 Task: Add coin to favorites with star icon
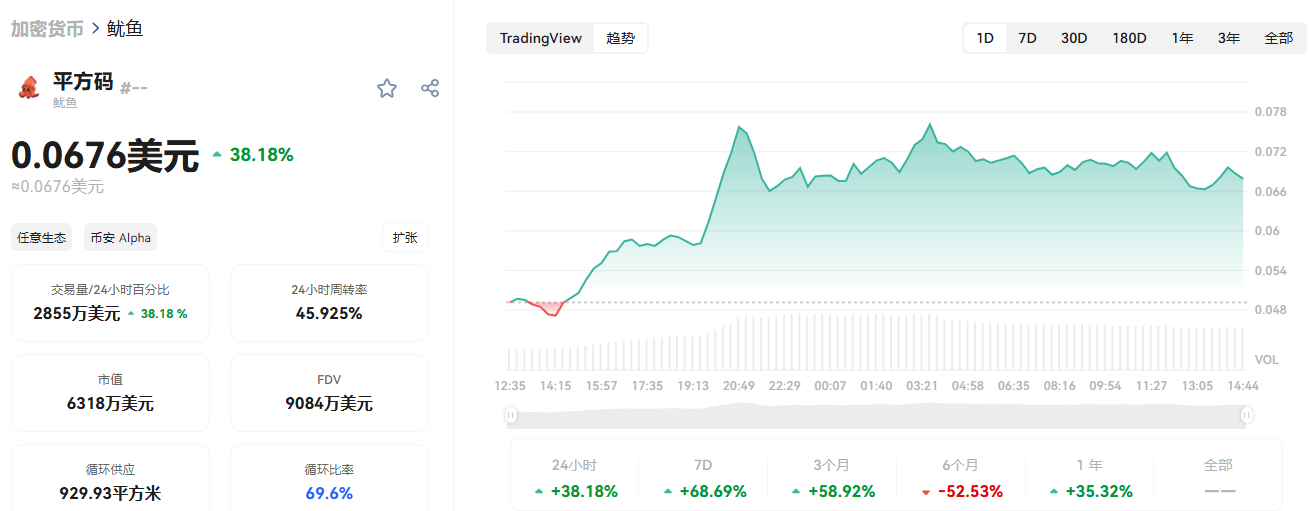click(387, 88)
